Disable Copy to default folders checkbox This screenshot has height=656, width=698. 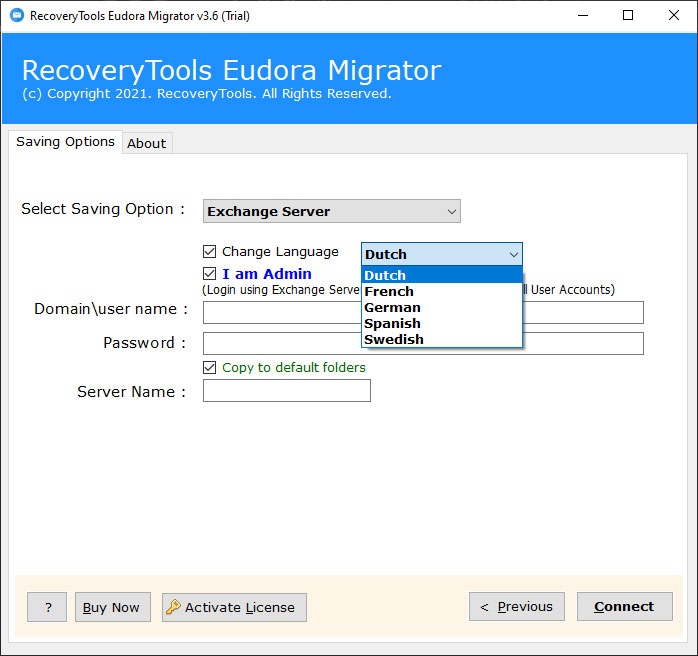209,368
